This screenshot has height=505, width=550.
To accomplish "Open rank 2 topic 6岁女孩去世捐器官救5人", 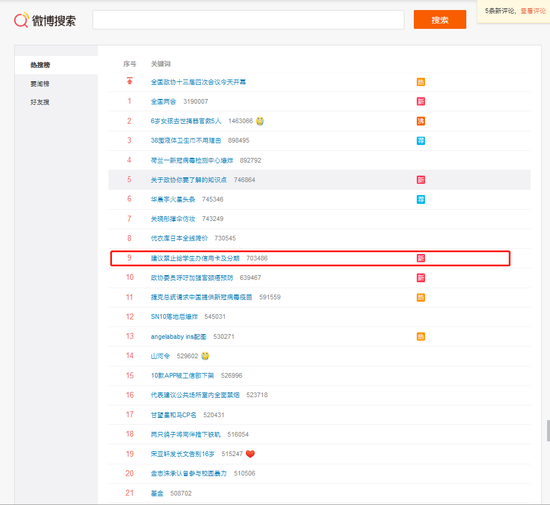I will [186, 121].
